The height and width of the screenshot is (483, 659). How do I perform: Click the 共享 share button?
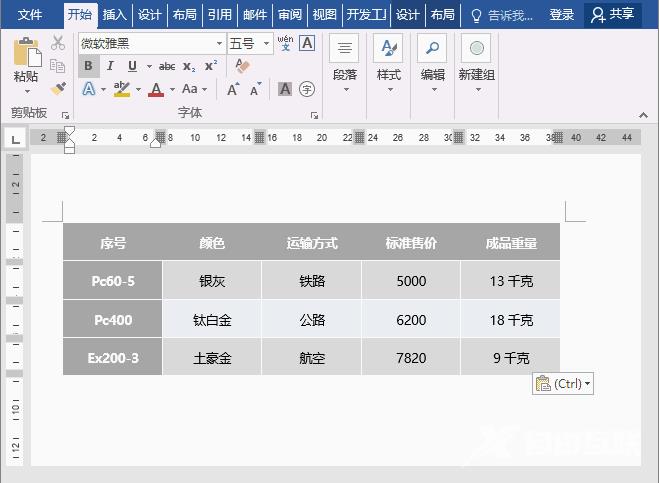click(x=613, y=15)
